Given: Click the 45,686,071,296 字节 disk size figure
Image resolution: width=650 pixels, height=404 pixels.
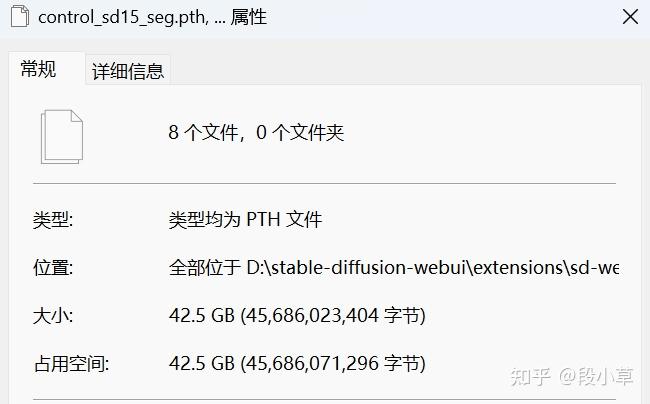Looking at the screenshot, I should [333, 364].
